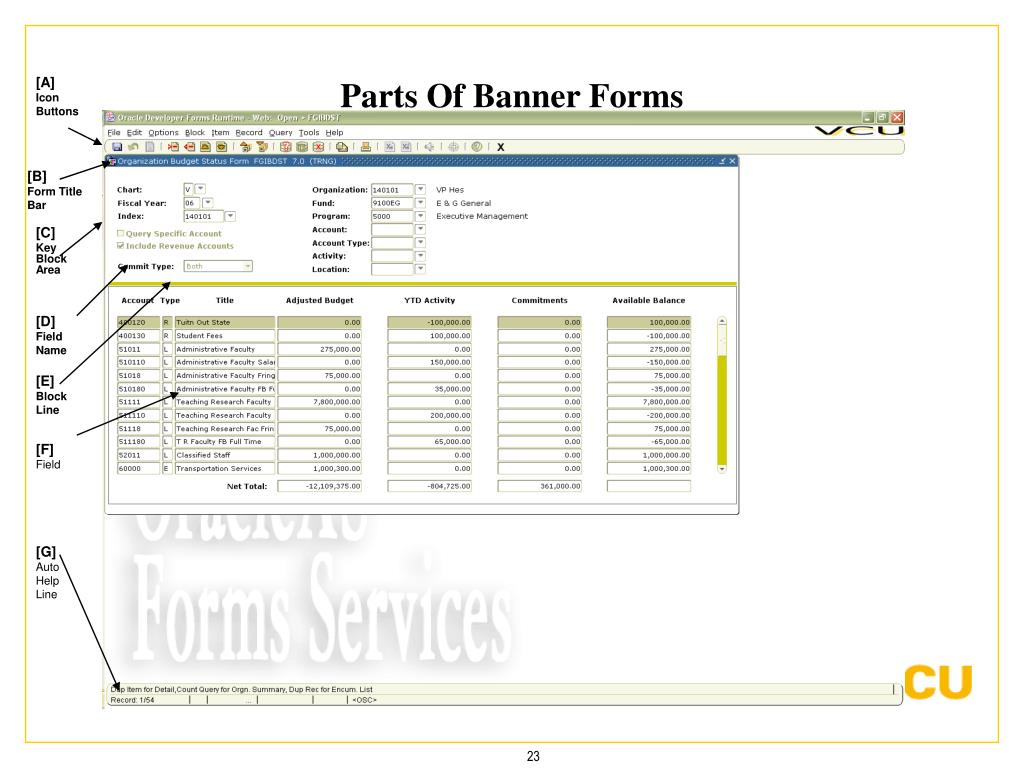Click the Previous Block icon
This screenshot has width=1024, height=768.
(246, 147)
